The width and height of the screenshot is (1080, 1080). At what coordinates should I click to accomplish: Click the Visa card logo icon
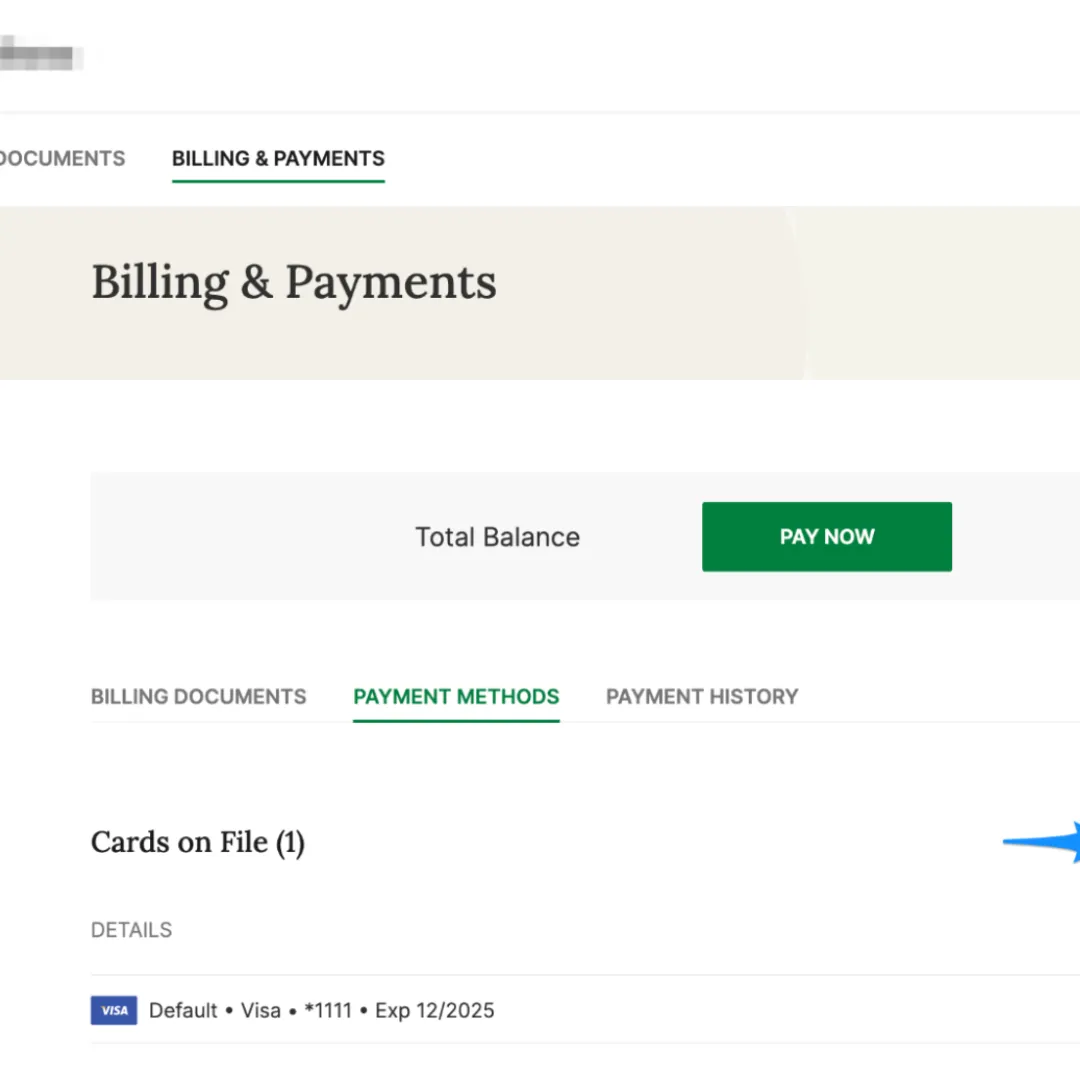[113, 1010]
